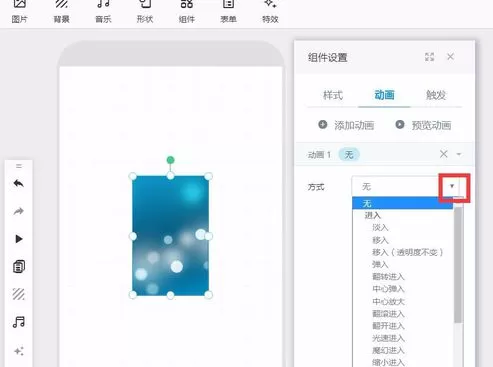
Task: Choose 弹入 animation option
Action: click(380, 264)
